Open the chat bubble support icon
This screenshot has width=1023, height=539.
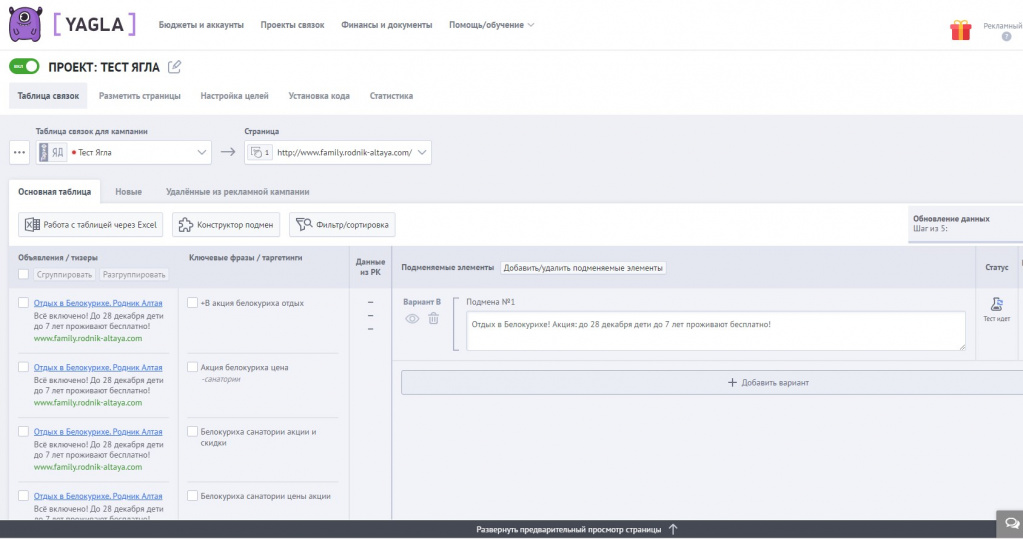coord(1009,523)
